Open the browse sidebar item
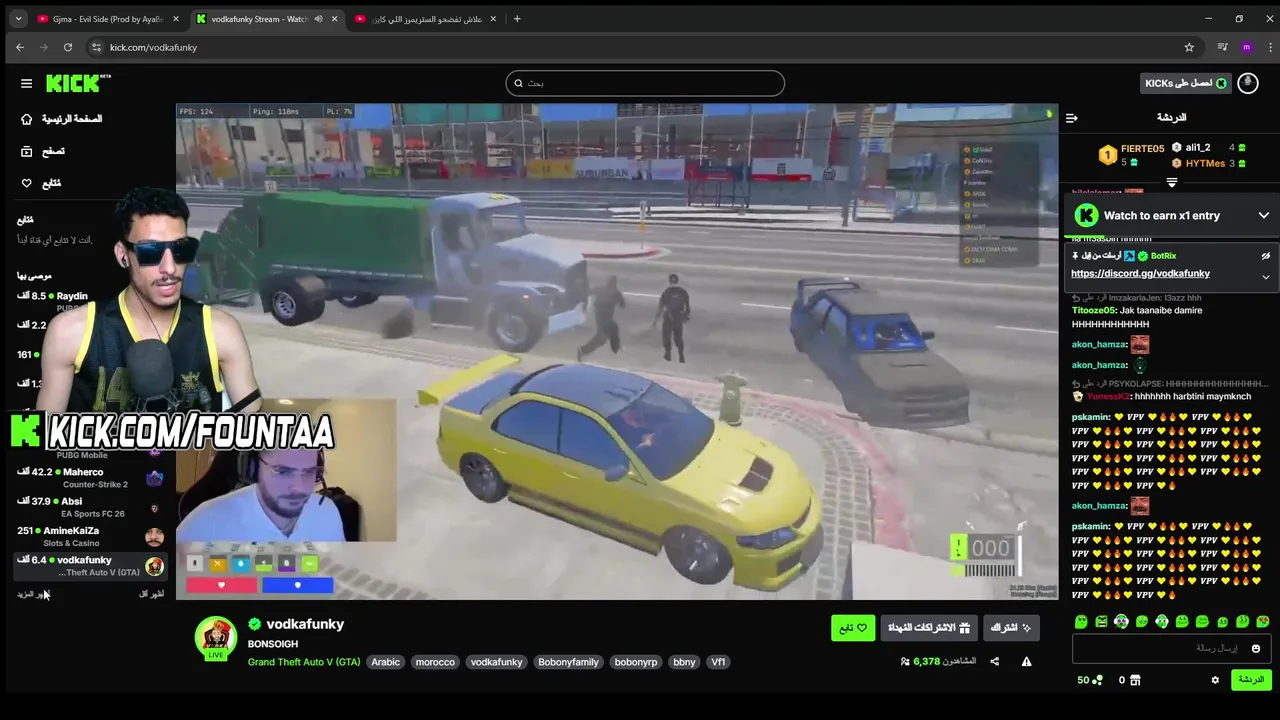The image size is (1280, 720). (x=43, y=151)
